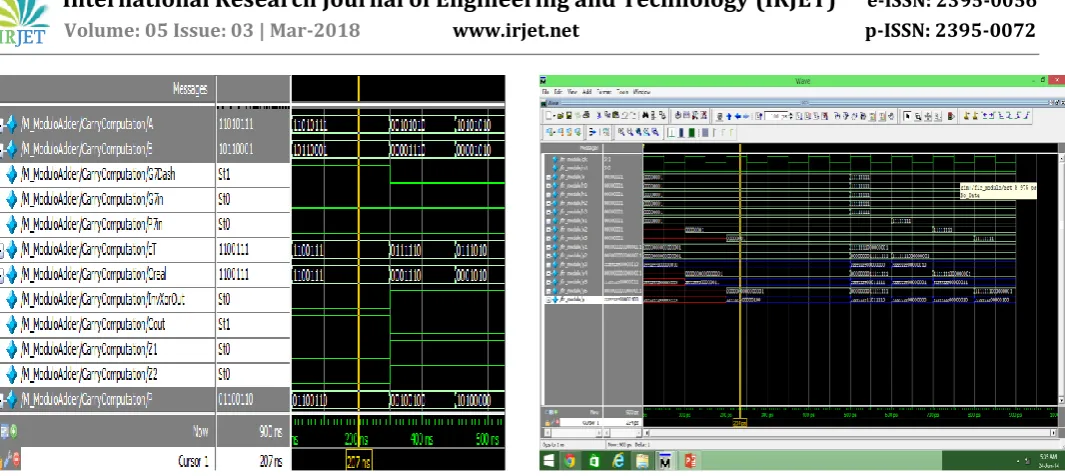This screenshot has height=476, width=1065.
Task: Expand the CarryComputation/ET signal bus
Action: [2, 250]
